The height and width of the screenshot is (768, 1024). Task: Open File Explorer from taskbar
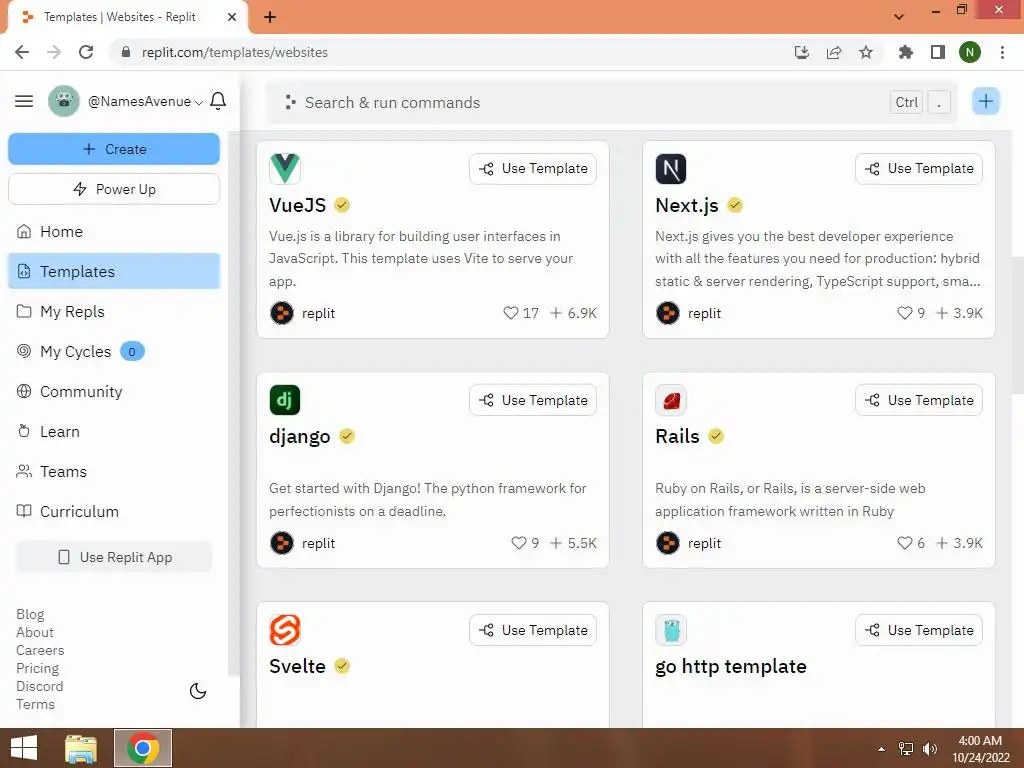81,748
